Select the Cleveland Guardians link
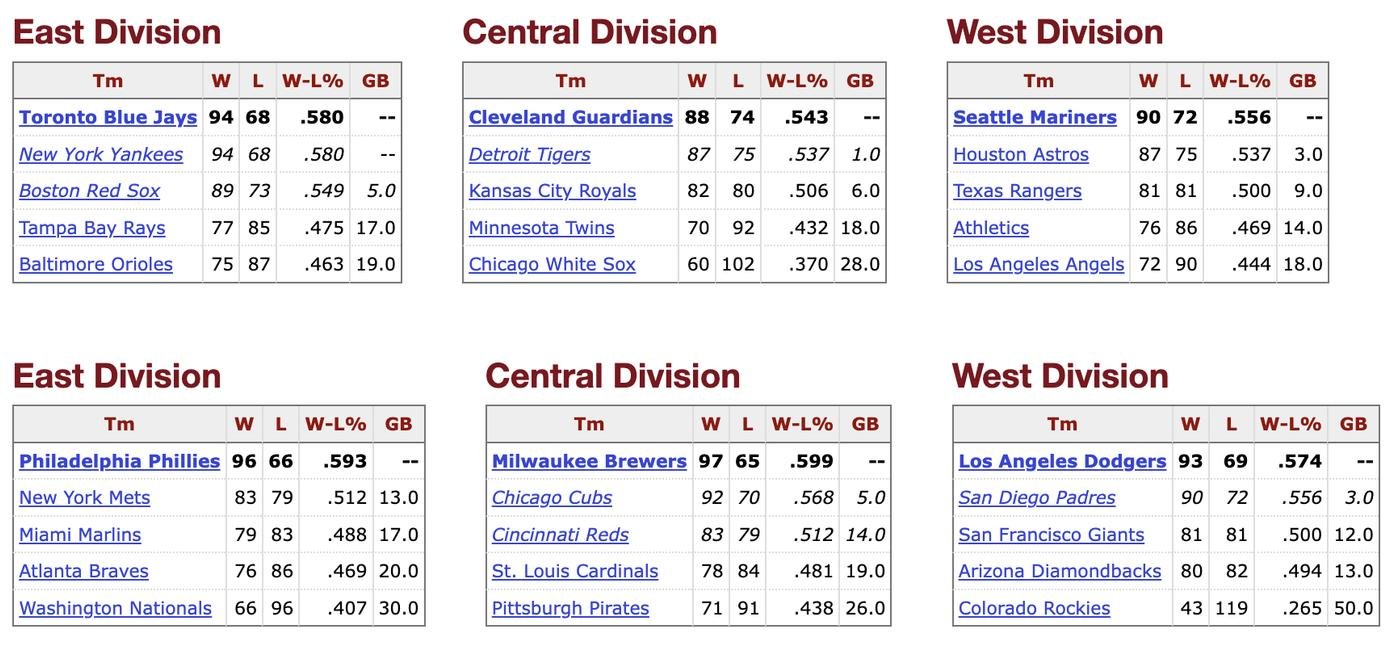Image resolution: width=1400 pixels, height=646 pixels. click(x=570, y=117)
